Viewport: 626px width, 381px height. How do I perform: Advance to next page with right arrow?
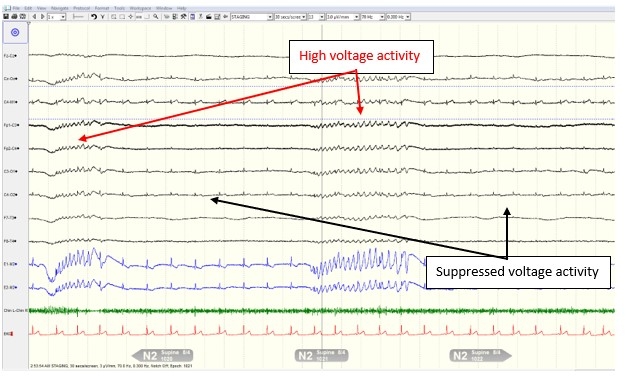pos(43,17)
